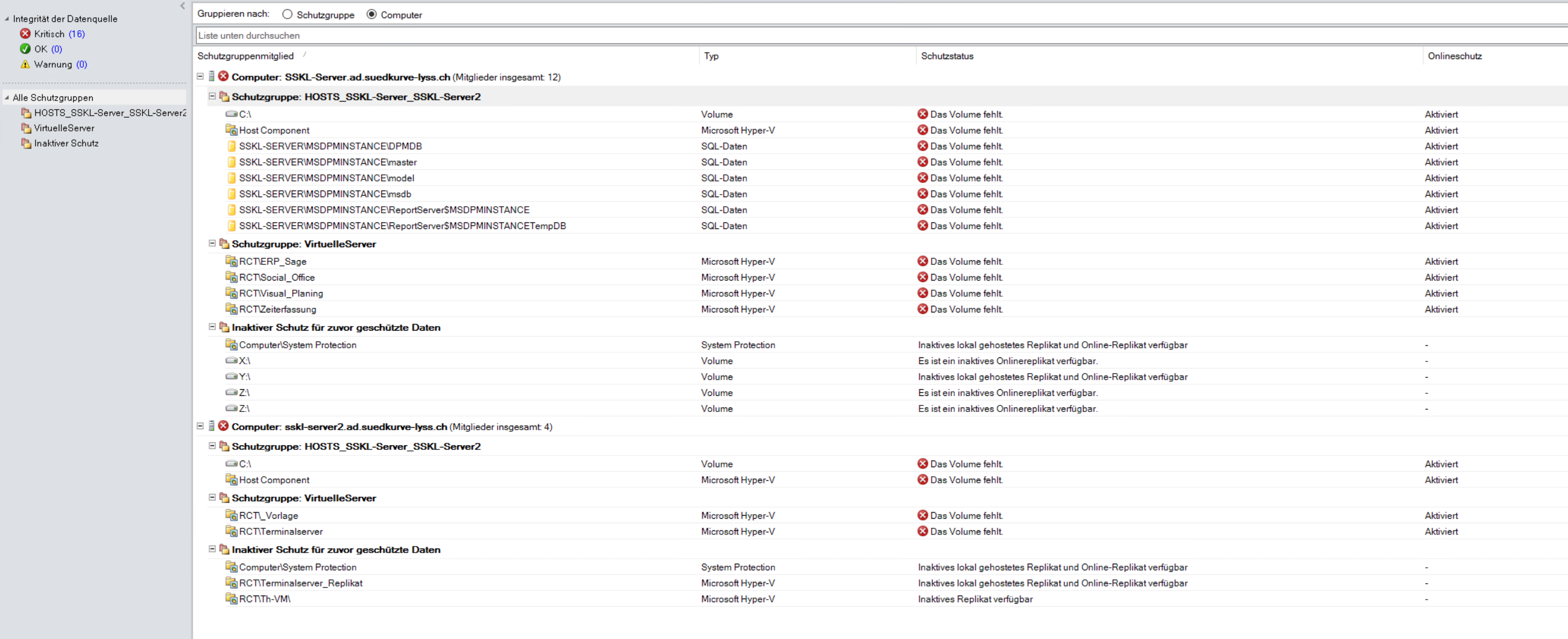
Task: Select the Computer grouping radio button
Action: (x=371, y=15)
